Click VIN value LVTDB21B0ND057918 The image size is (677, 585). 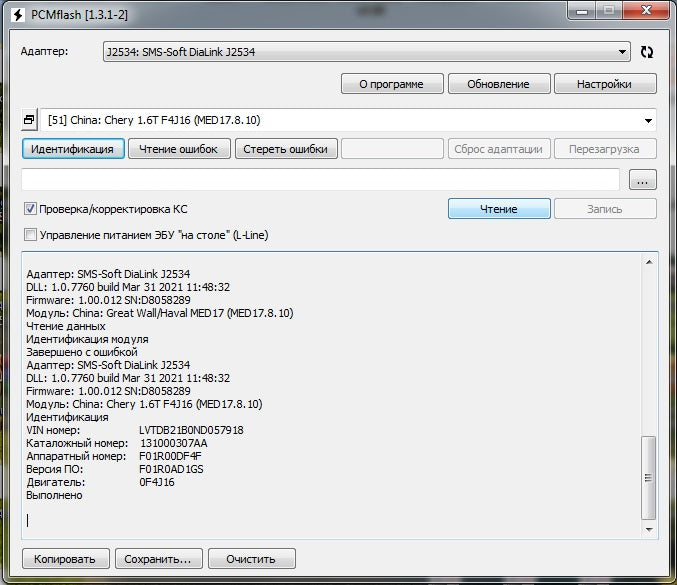tap(191, 430)
